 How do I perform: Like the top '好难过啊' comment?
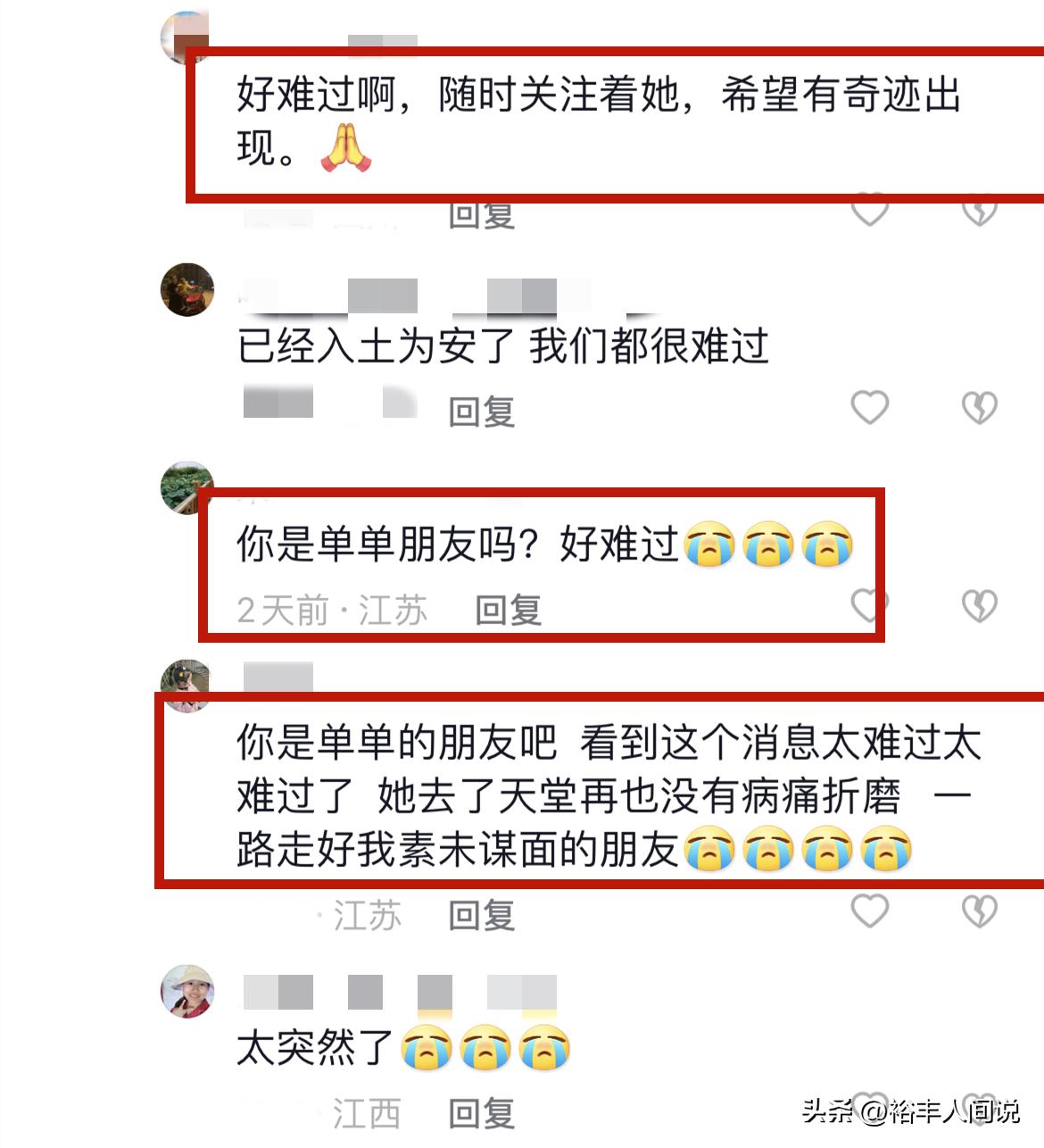coord(870,212)
